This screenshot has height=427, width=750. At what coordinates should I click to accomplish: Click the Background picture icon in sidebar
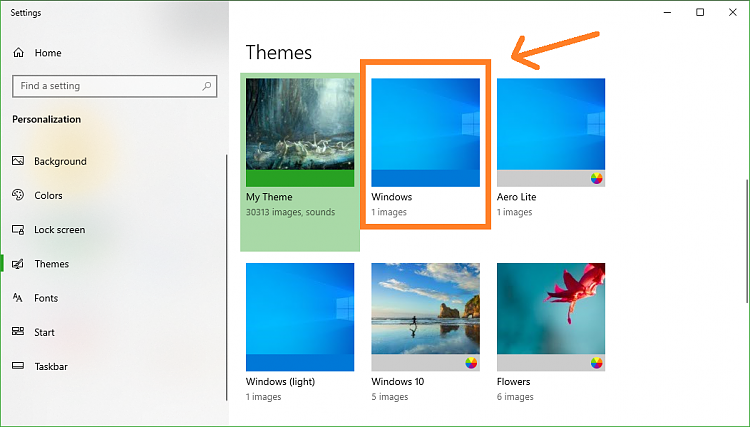[x=18, y=161]
